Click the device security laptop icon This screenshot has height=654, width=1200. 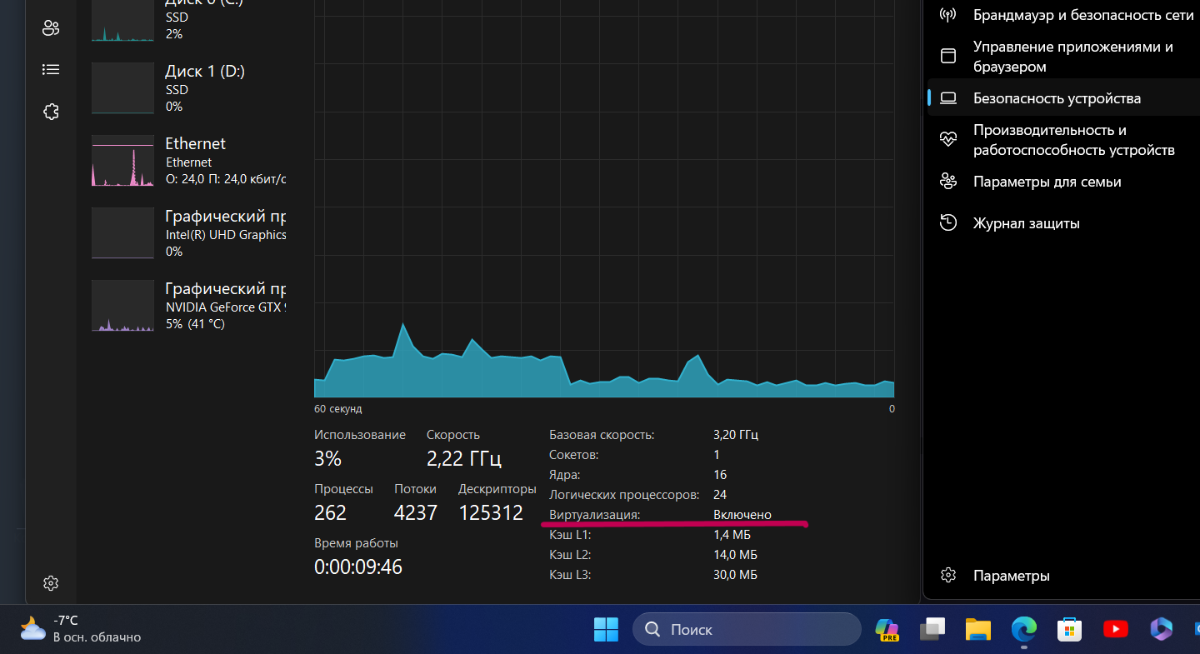[949, 98]
